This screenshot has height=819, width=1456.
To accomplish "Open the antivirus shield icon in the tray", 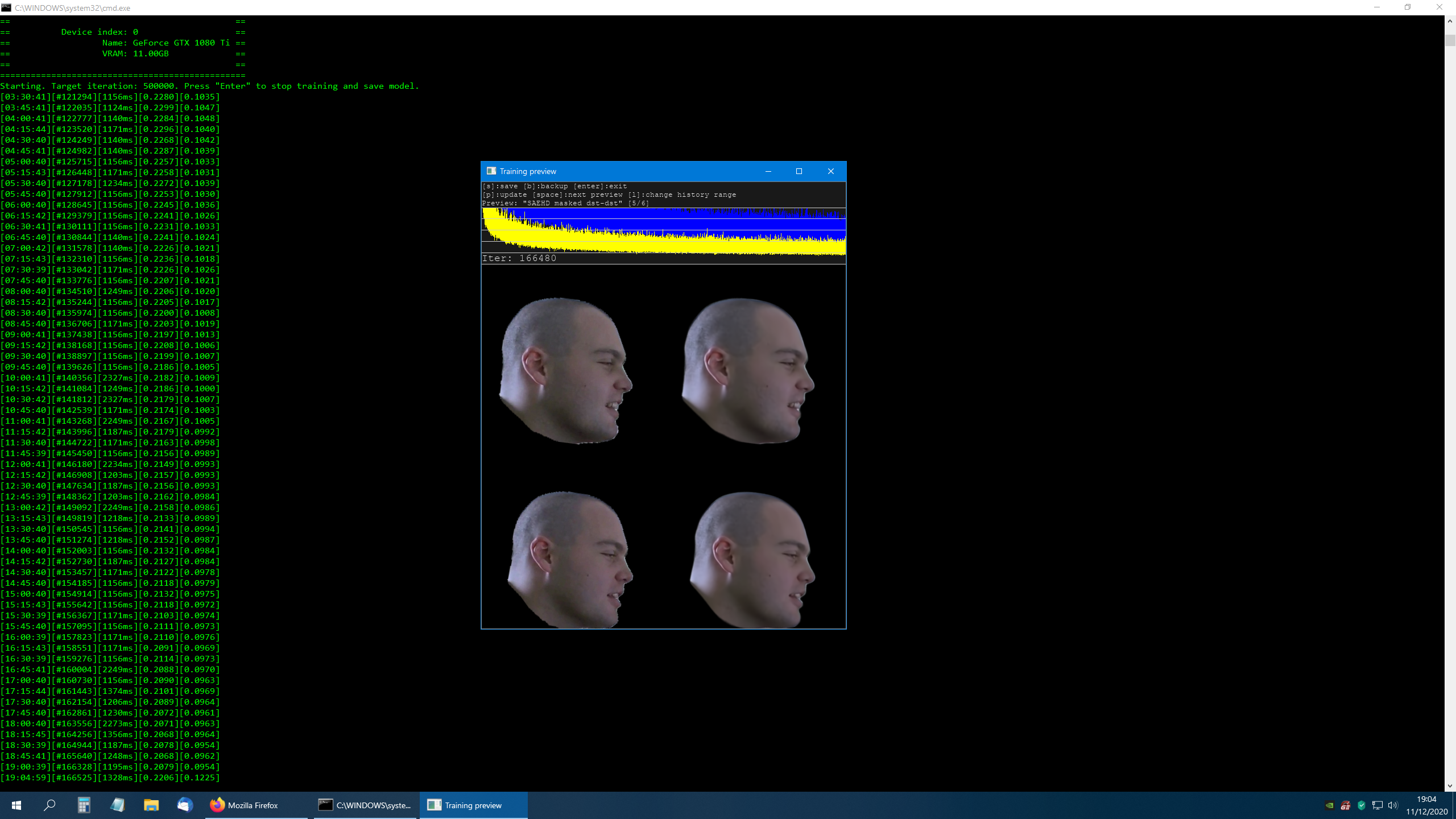I will (x=1361, y=805).
